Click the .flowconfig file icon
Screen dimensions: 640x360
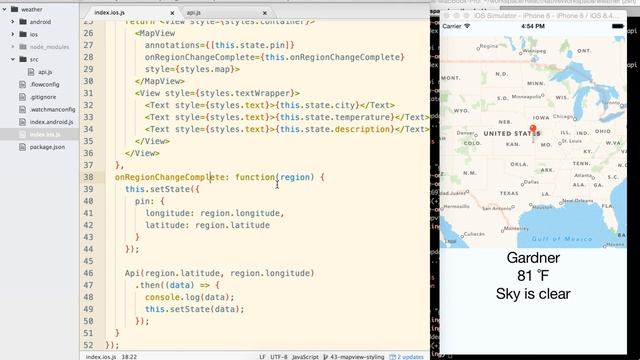coord(22,84)
